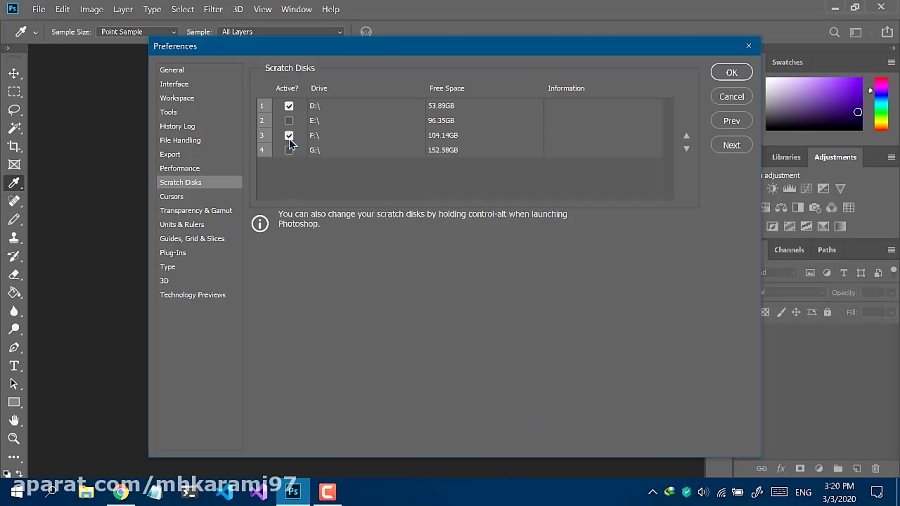Click the info icon beside scratch disk tip

(260, 223)
